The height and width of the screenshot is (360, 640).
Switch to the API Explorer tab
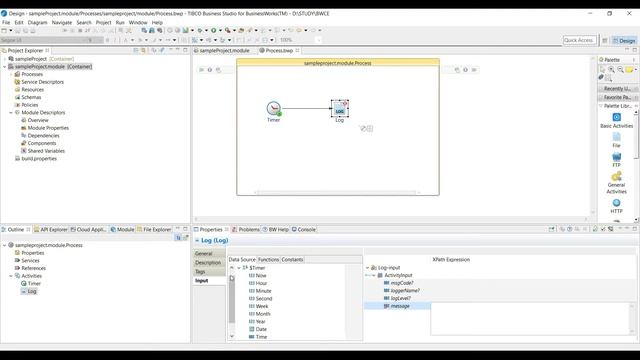(x=51, y=229)
